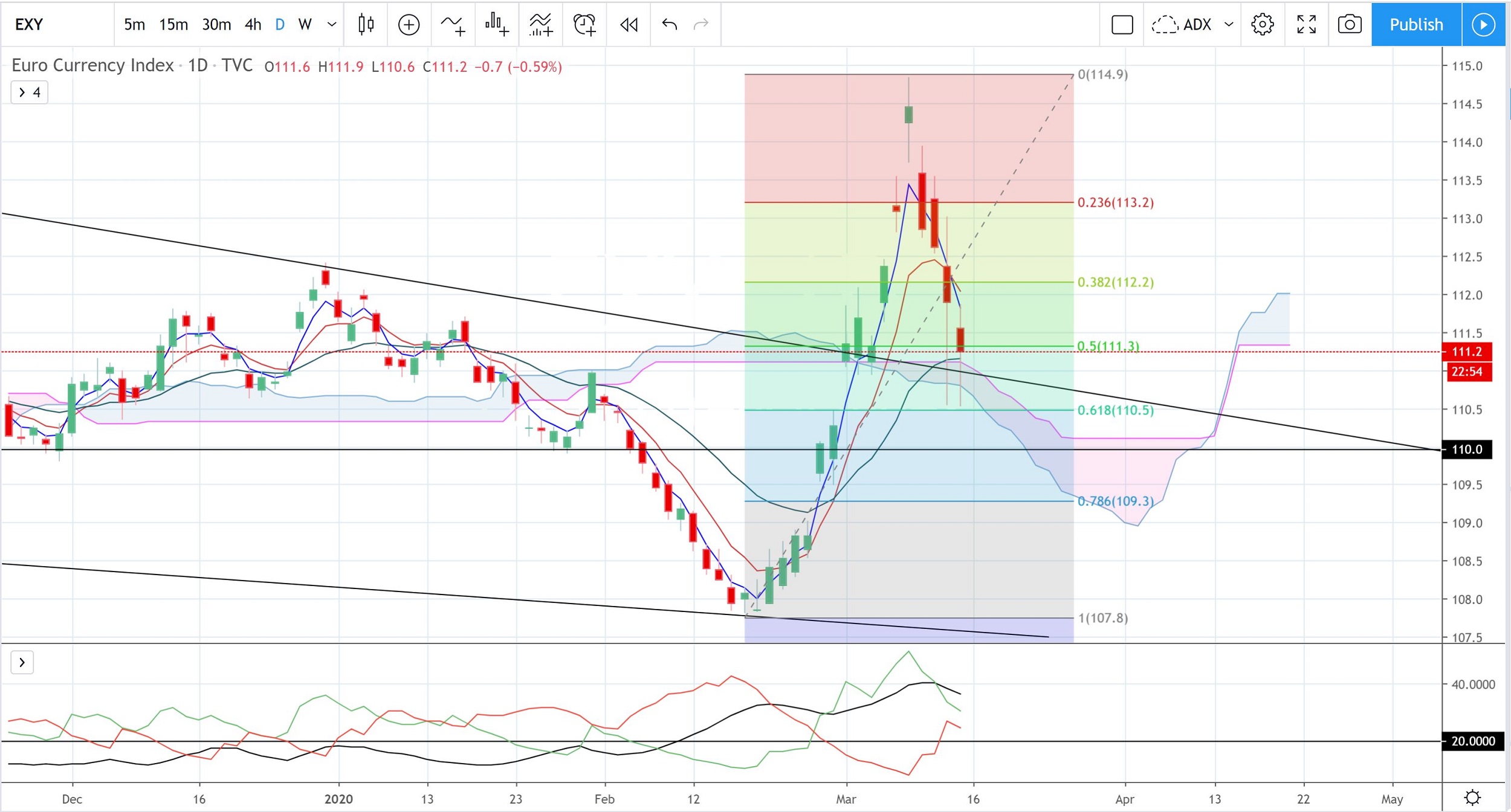Click the 1D interval label in the chart title
The width and height of the screenshot is (1511, 812).
[x=198, y=65]
